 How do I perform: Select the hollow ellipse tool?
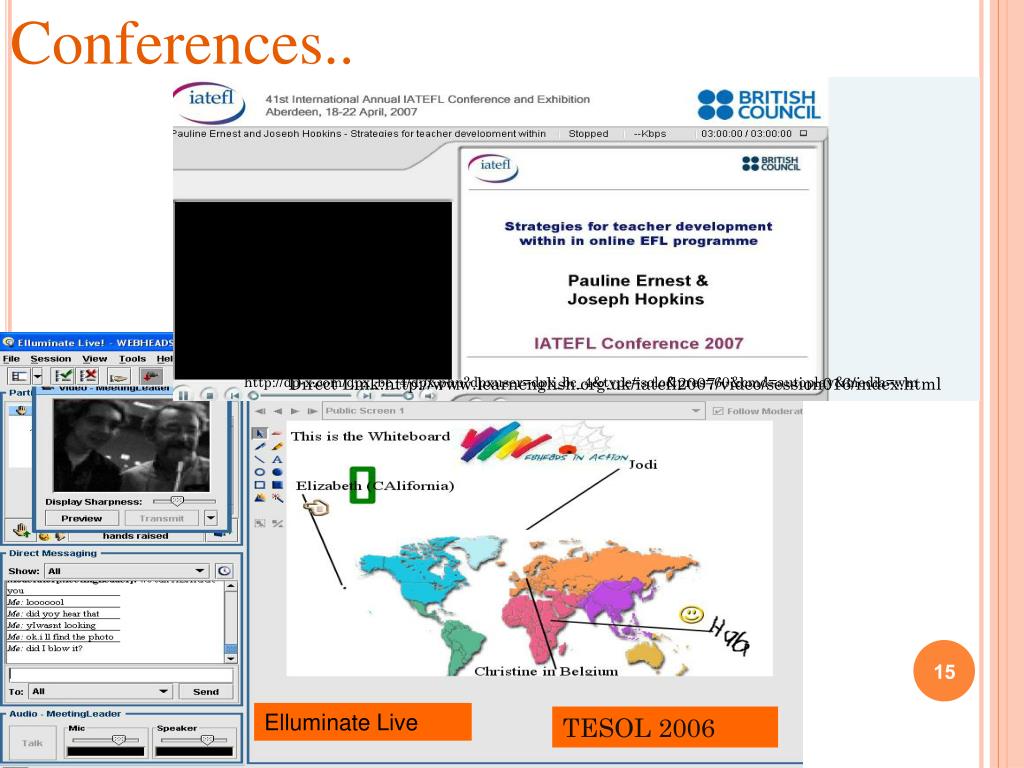coord(260,472)
